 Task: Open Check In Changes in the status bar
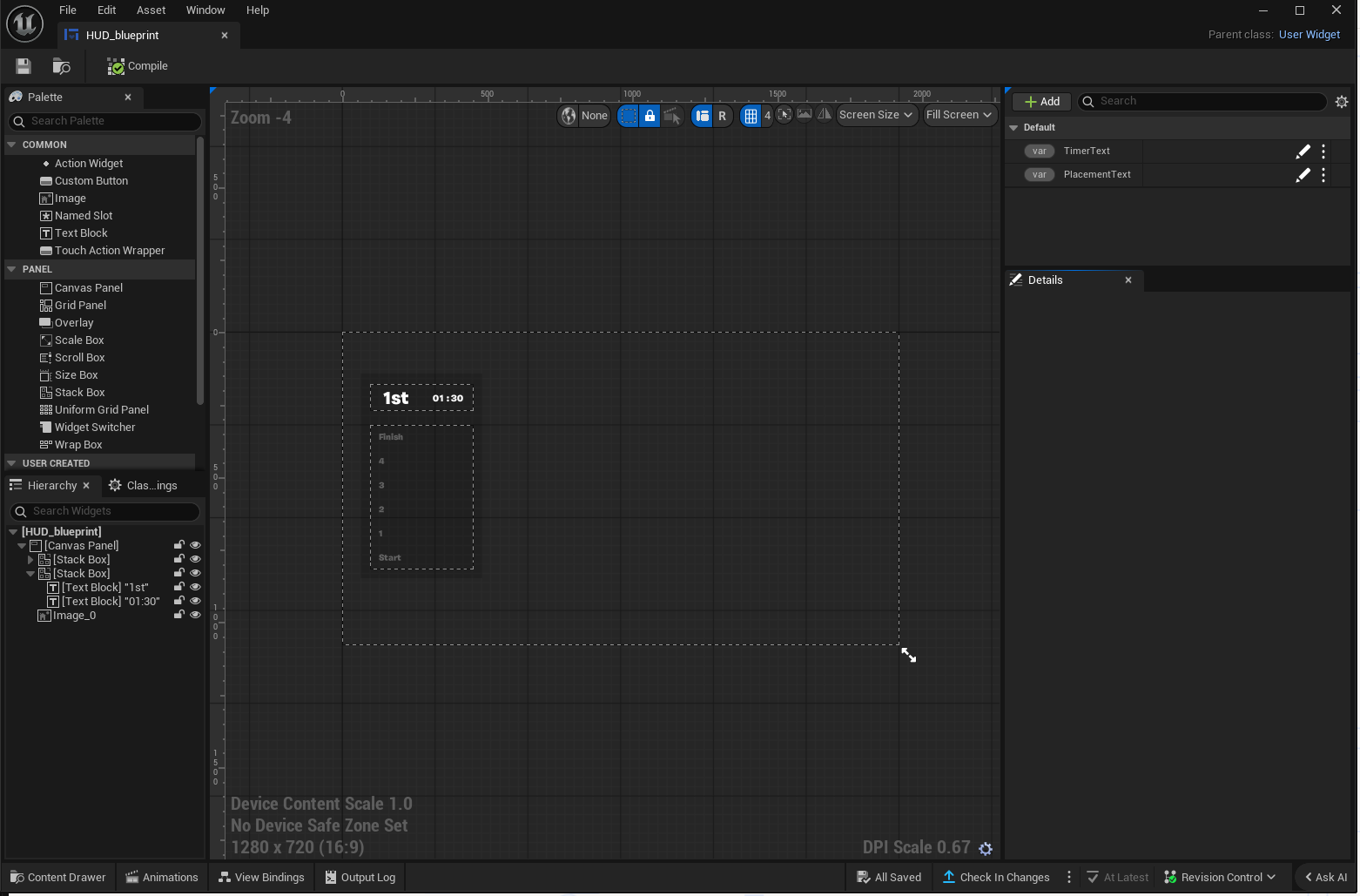tap(996, 877)
